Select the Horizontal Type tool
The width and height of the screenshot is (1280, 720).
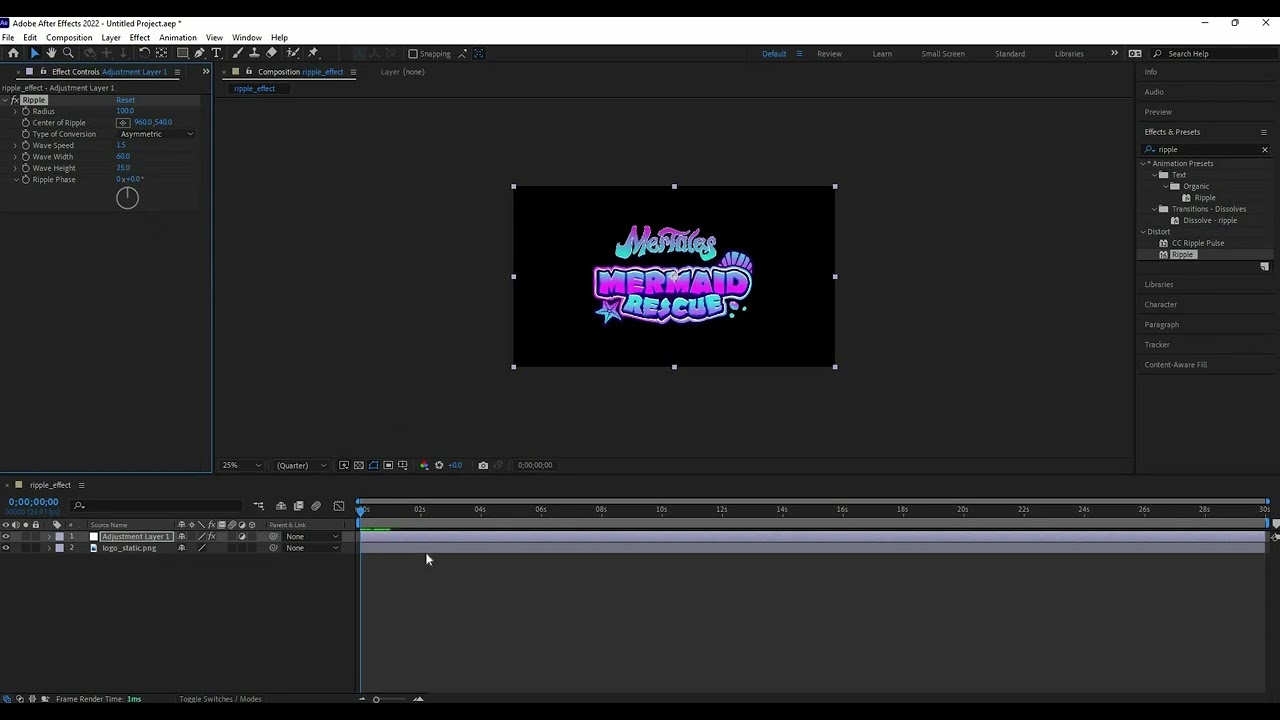(216, 53)
